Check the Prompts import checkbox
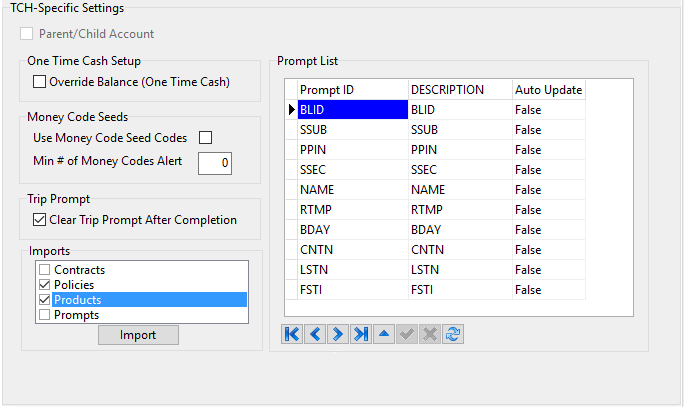The width and height of the screenshot is (684, 407). pos(44,315)
